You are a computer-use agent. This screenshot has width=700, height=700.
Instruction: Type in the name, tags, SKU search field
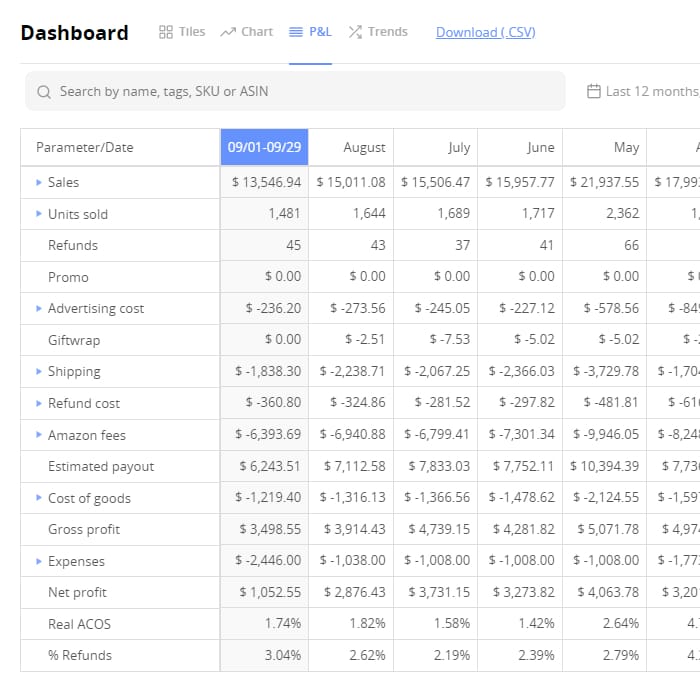(x=300, y=91)
